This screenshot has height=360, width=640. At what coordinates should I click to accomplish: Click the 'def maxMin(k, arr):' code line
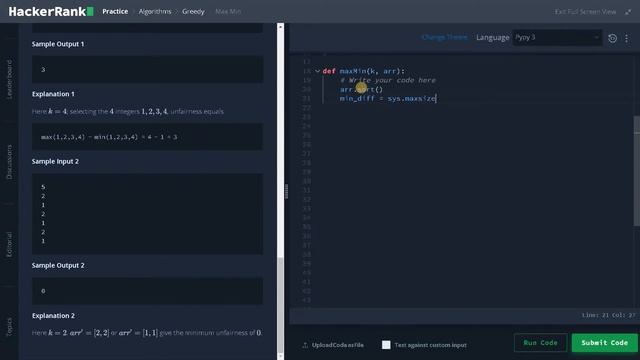(x=363, y=71)
